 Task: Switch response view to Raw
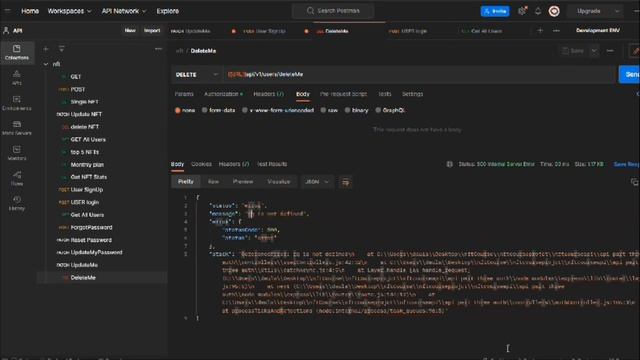pyautogui.click(x=213, y=182)
